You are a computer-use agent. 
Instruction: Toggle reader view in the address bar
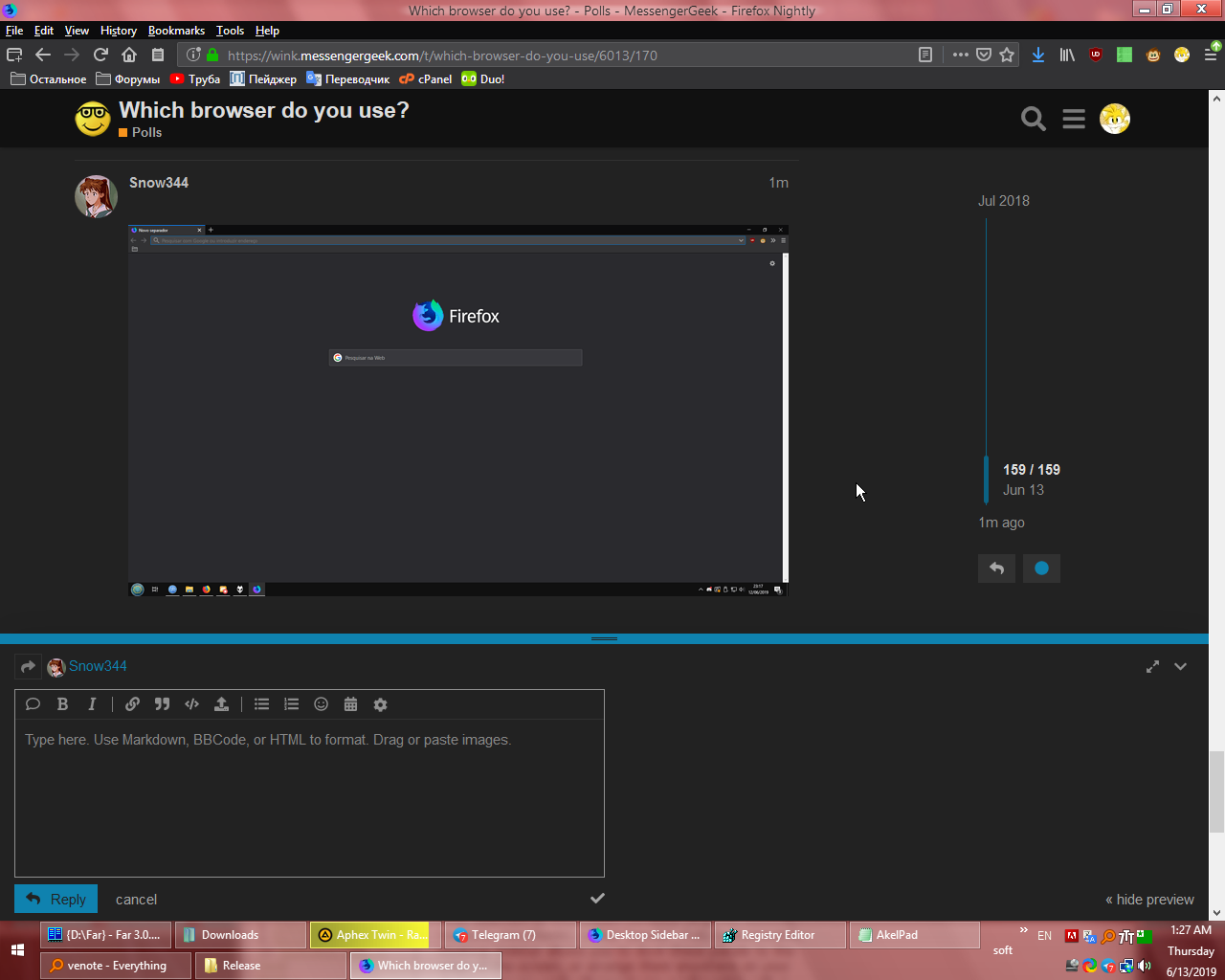pos(925,56)
